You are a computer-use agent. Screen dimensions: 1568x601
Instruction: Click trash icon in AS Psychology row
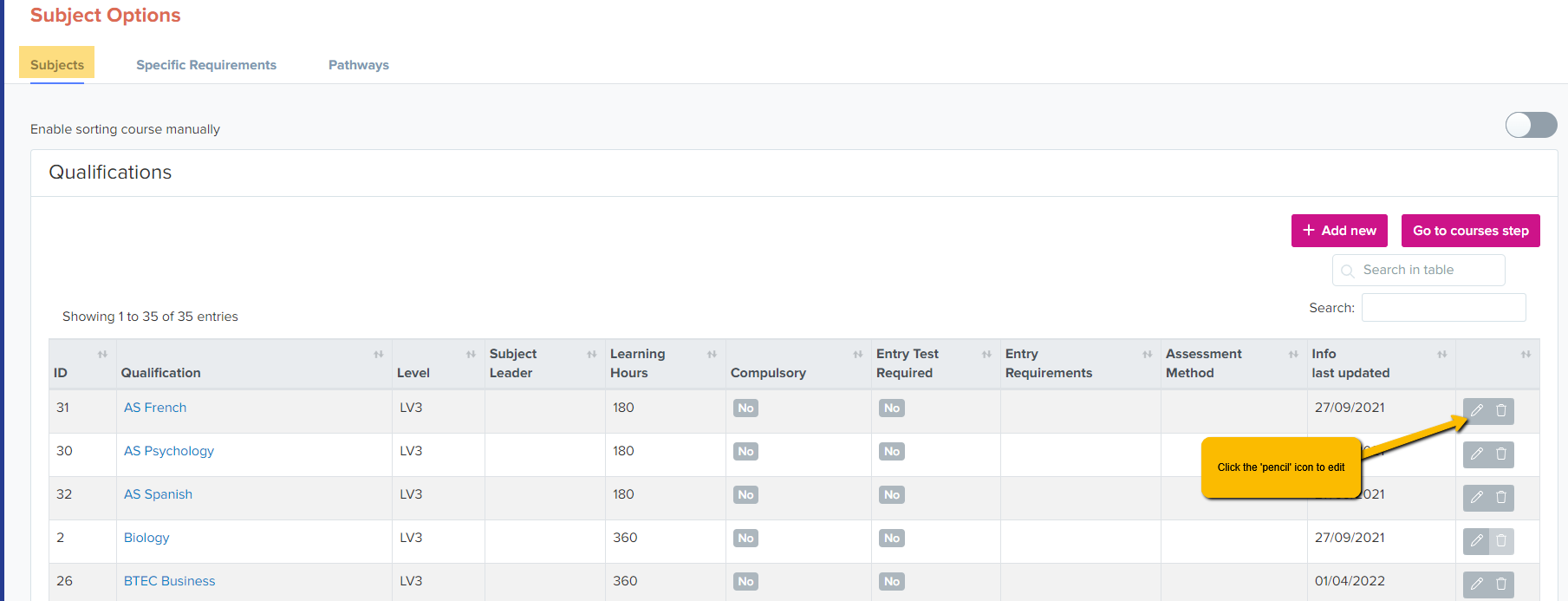coord(1501,454)
